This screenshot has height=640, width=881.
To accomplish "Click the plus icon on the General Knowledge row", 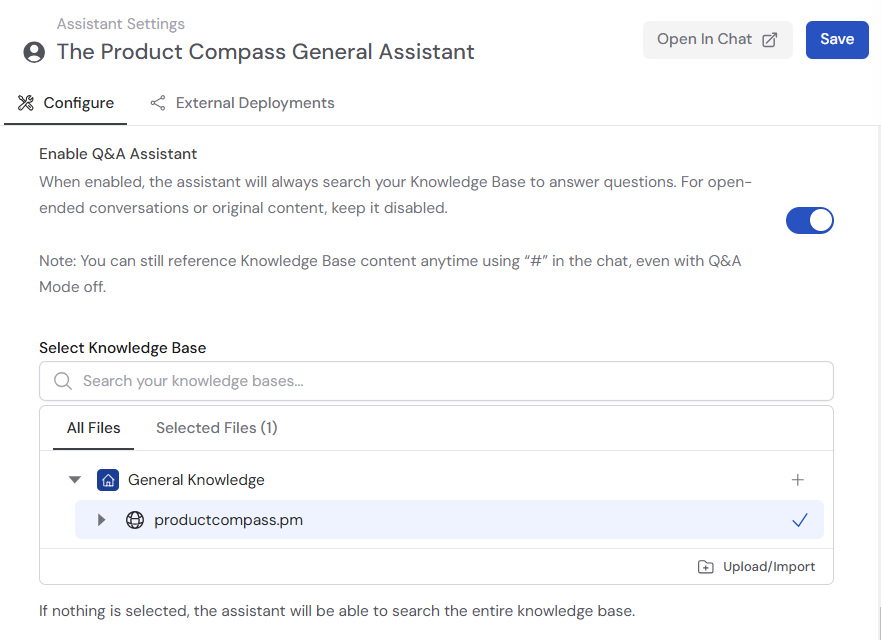I will (797, 480).
